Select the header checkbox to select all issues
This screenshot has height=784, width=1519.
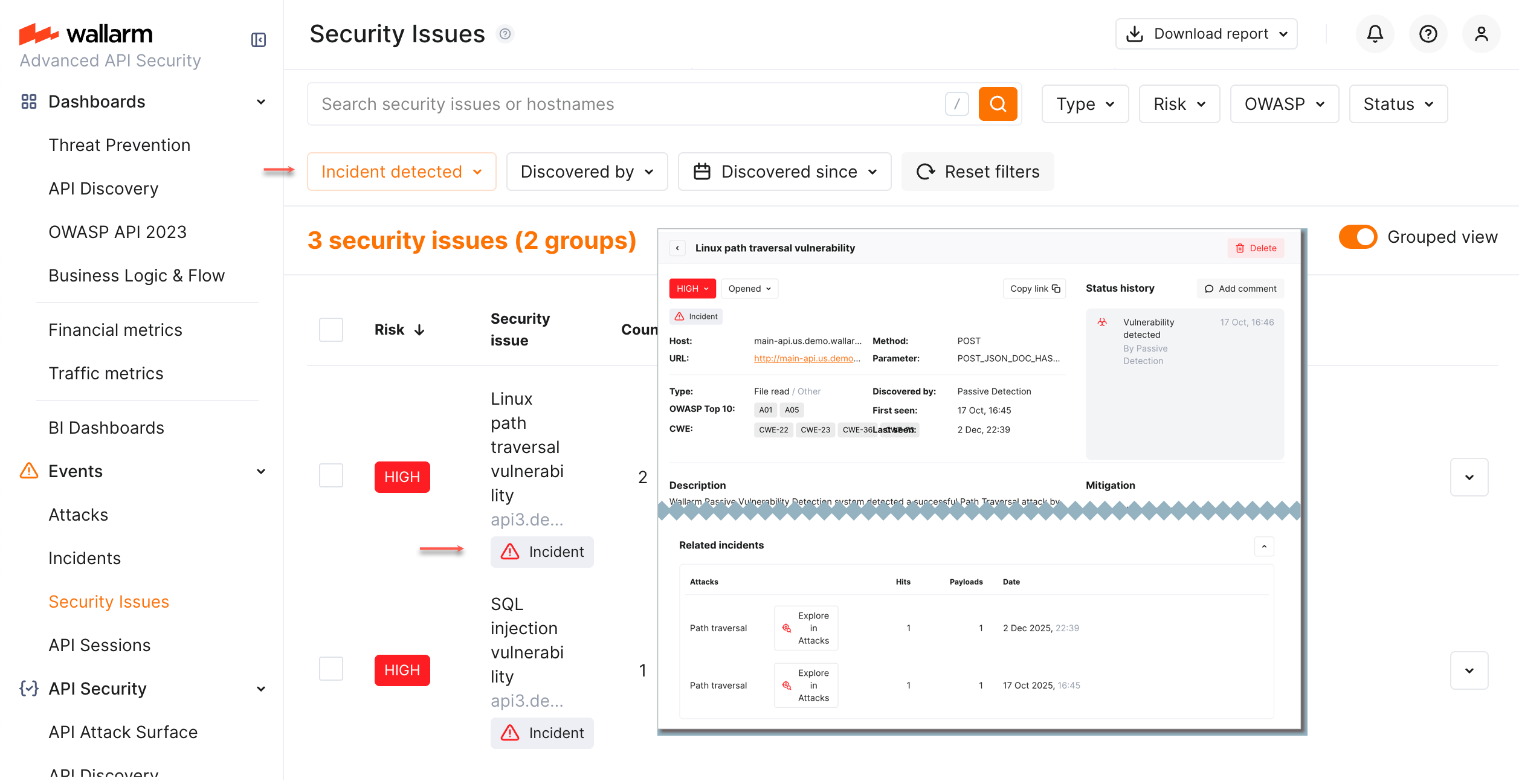[331, 330]
